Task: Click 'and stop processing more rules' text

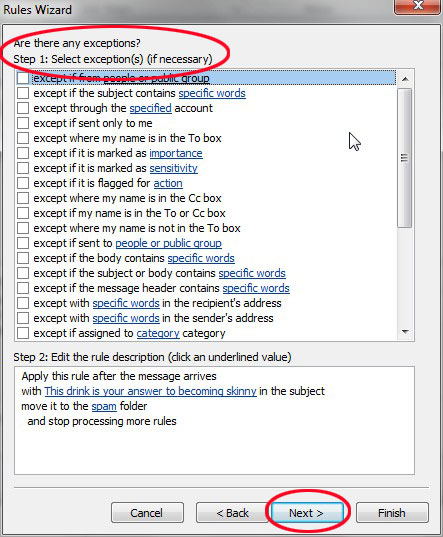Action: point(102,421)
